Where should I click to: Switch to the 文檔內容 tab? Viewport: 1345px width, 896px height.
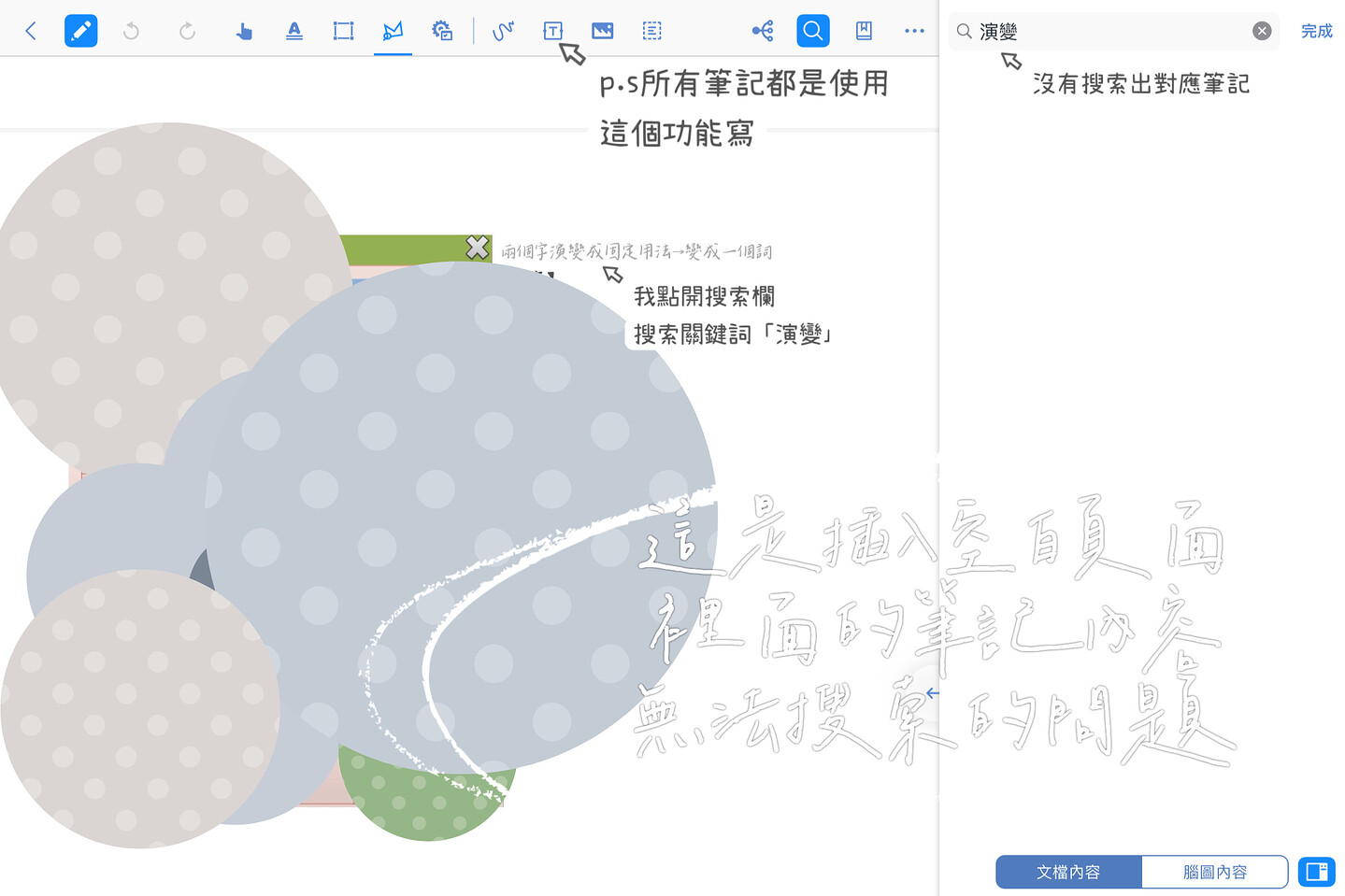click(x=1068, y=872)
